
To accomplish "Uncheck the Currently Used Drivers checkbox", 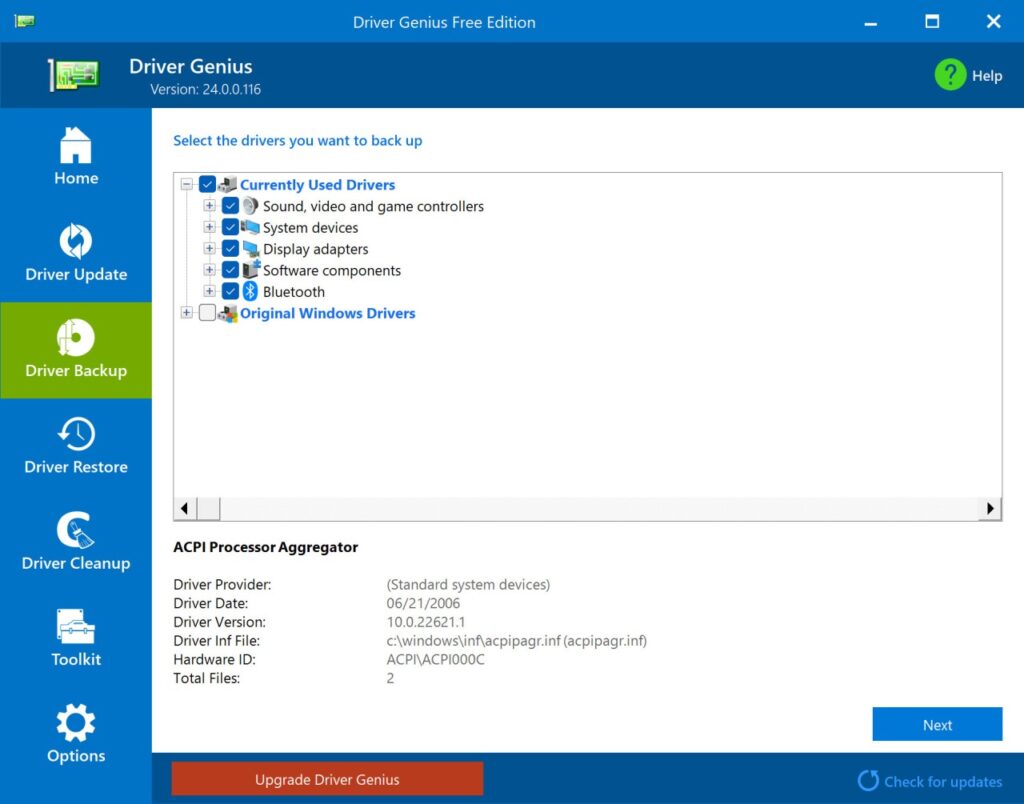I will [207, 184].
